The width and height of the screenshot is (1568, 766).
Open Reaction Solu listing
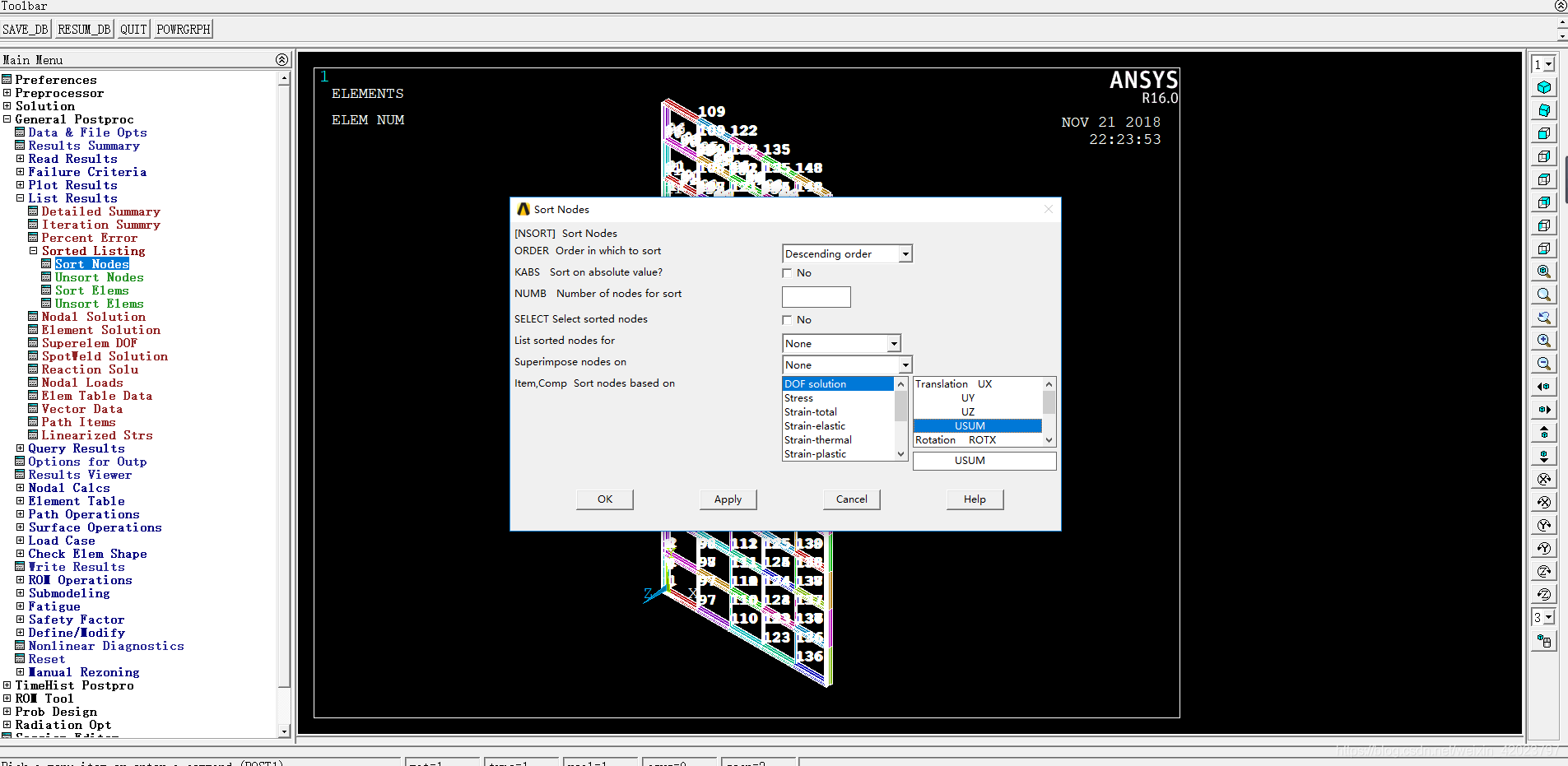91,369
